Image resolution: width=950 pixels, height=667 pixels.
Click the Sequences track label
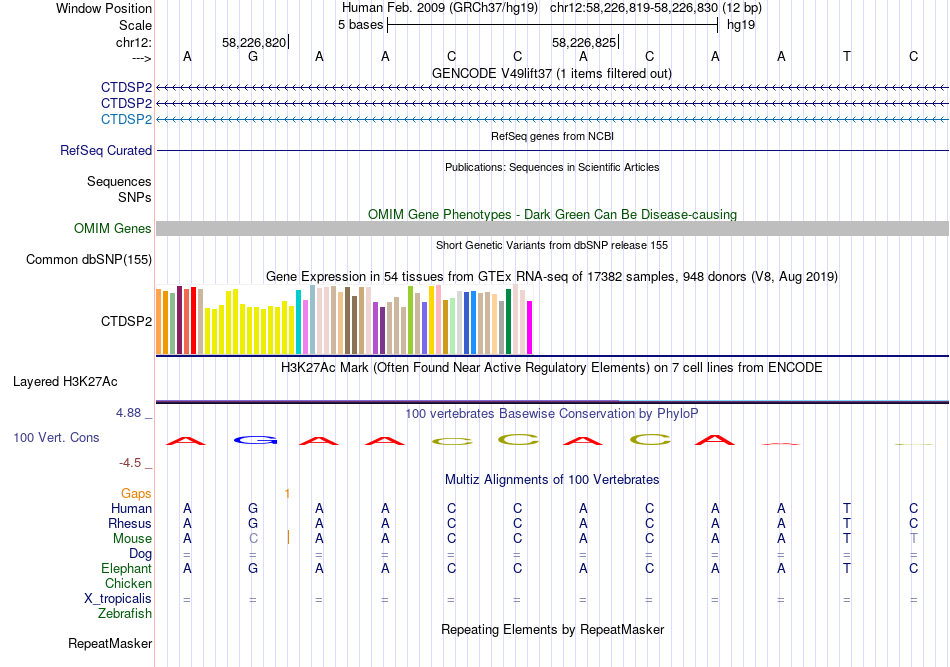click(119, 181)
